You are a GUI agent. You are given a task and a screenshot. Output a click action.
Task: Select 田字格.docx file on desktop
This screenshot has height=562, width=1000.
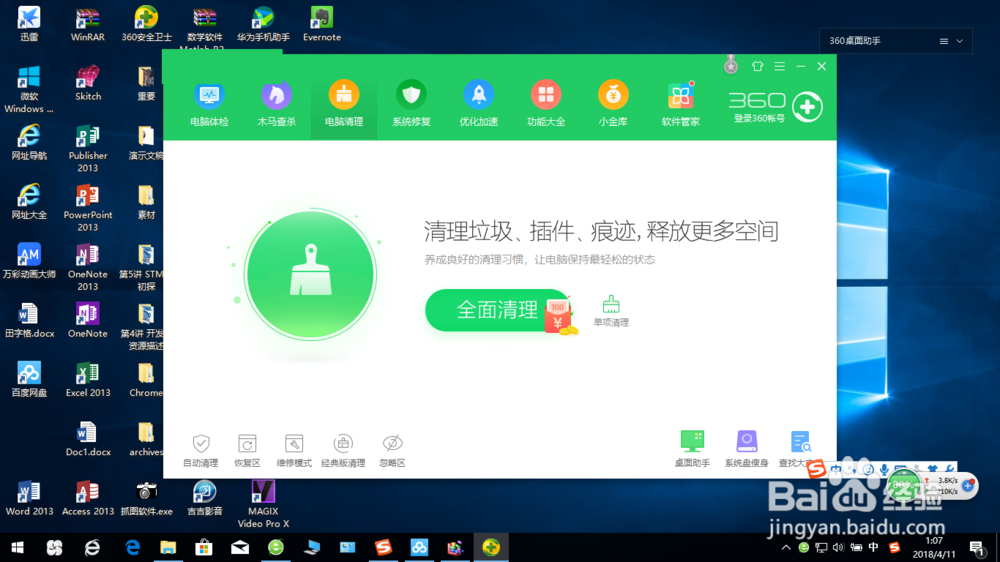[x=29, y=321]
